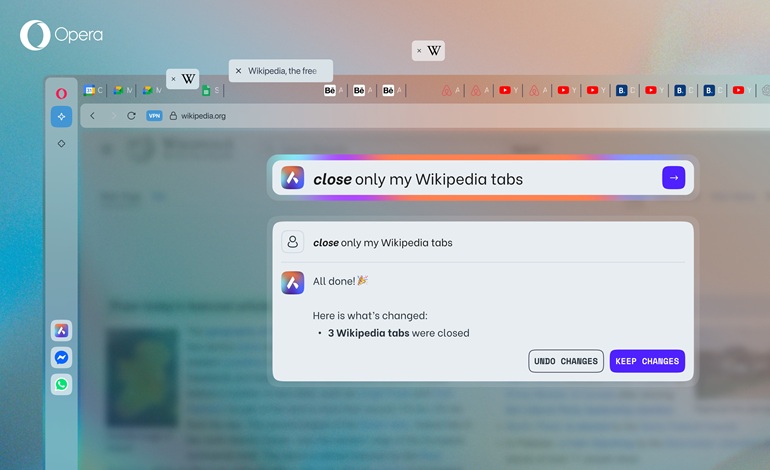Click Aria avatar next to 'All done!'
770x470 pixels.
pyautogui.click(x=293, y=283)
